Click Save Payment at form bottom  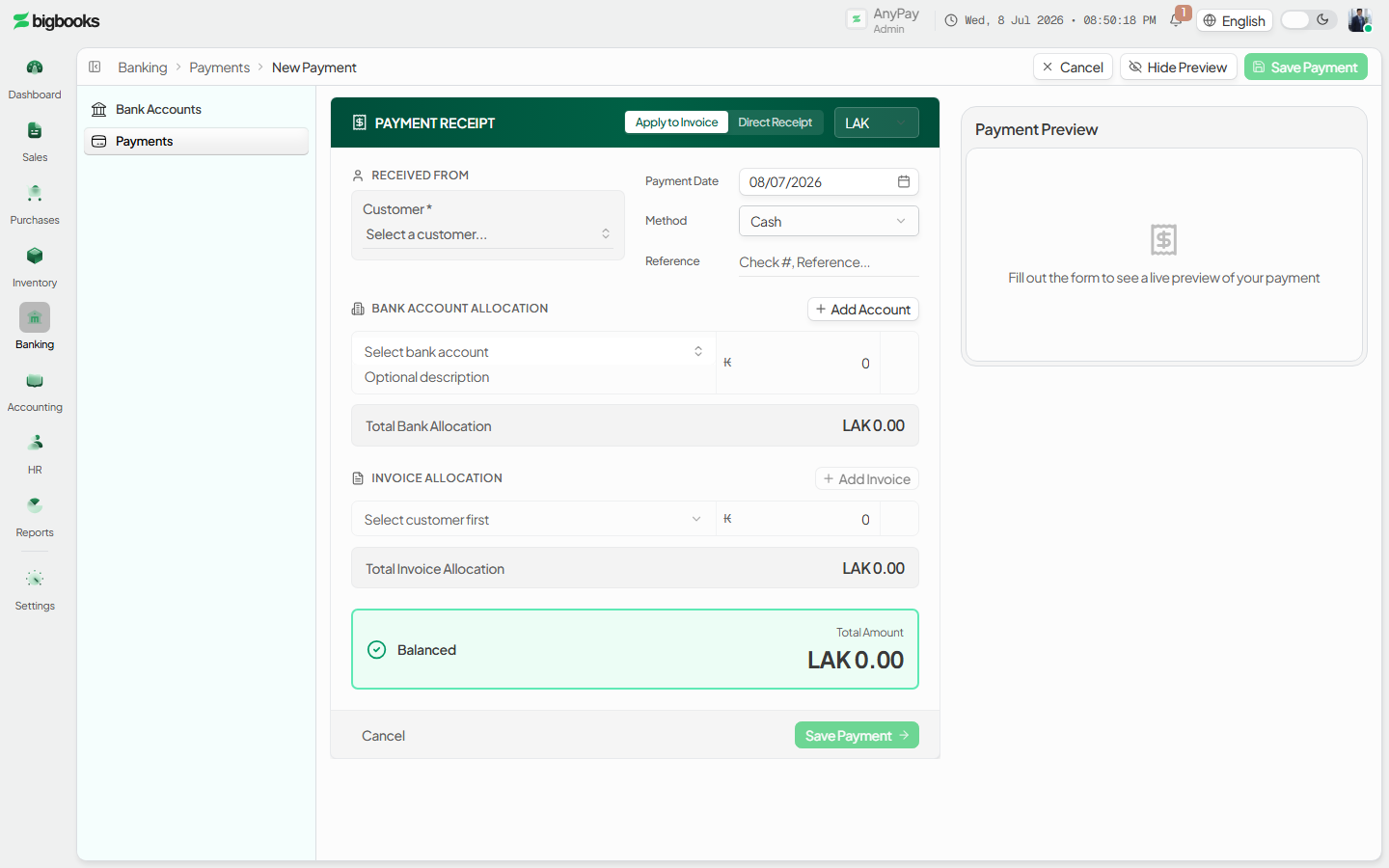click(x=857, y=735)
